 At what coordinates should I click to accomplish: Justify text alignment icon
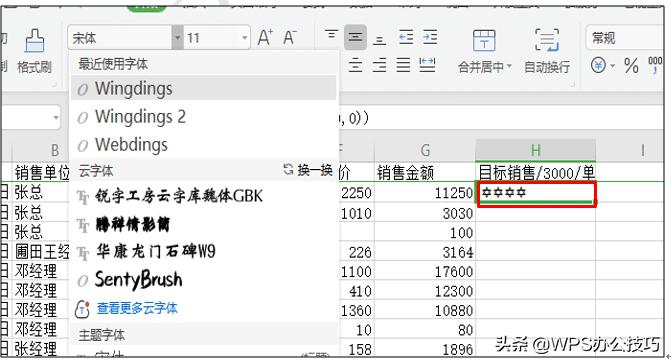click(x=403, y=65)
